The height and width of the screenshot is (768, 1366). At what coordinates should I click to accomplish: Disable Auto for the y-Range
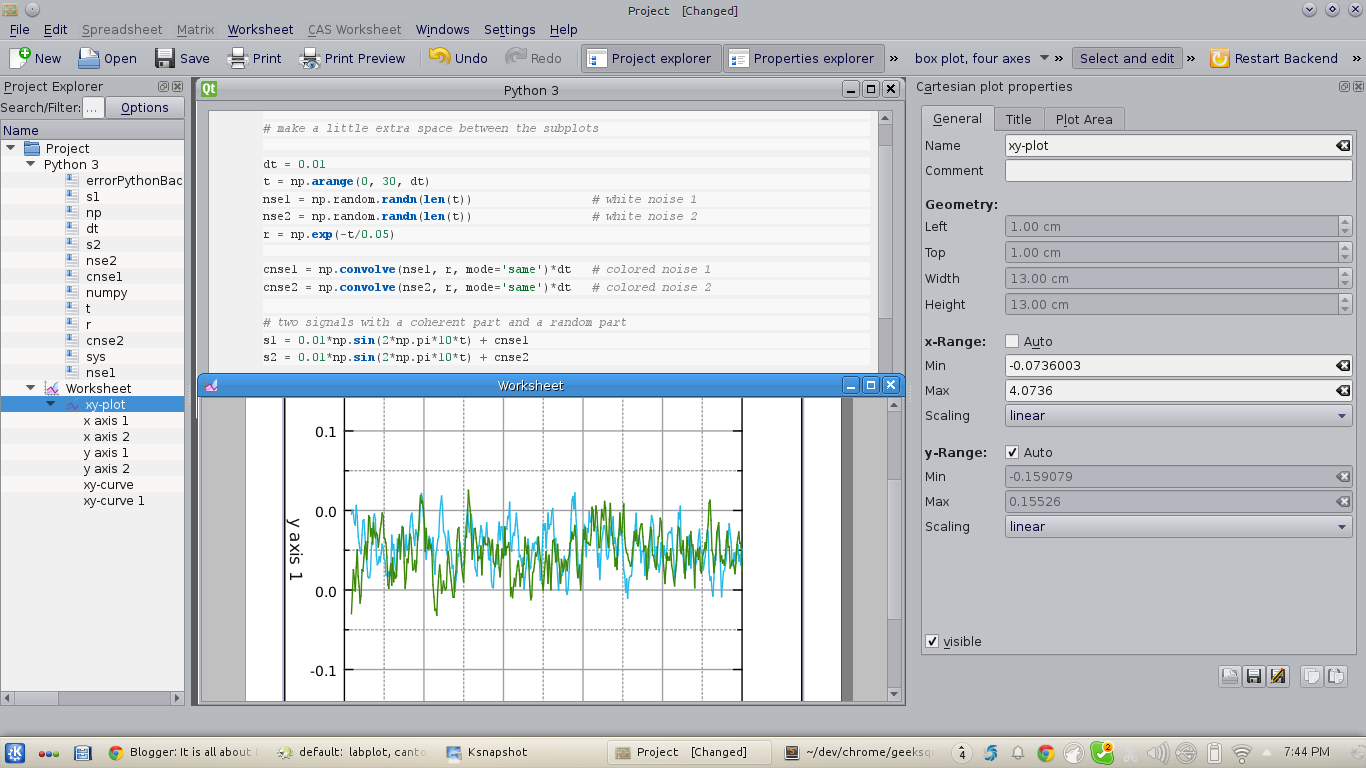coord(1012,452)
